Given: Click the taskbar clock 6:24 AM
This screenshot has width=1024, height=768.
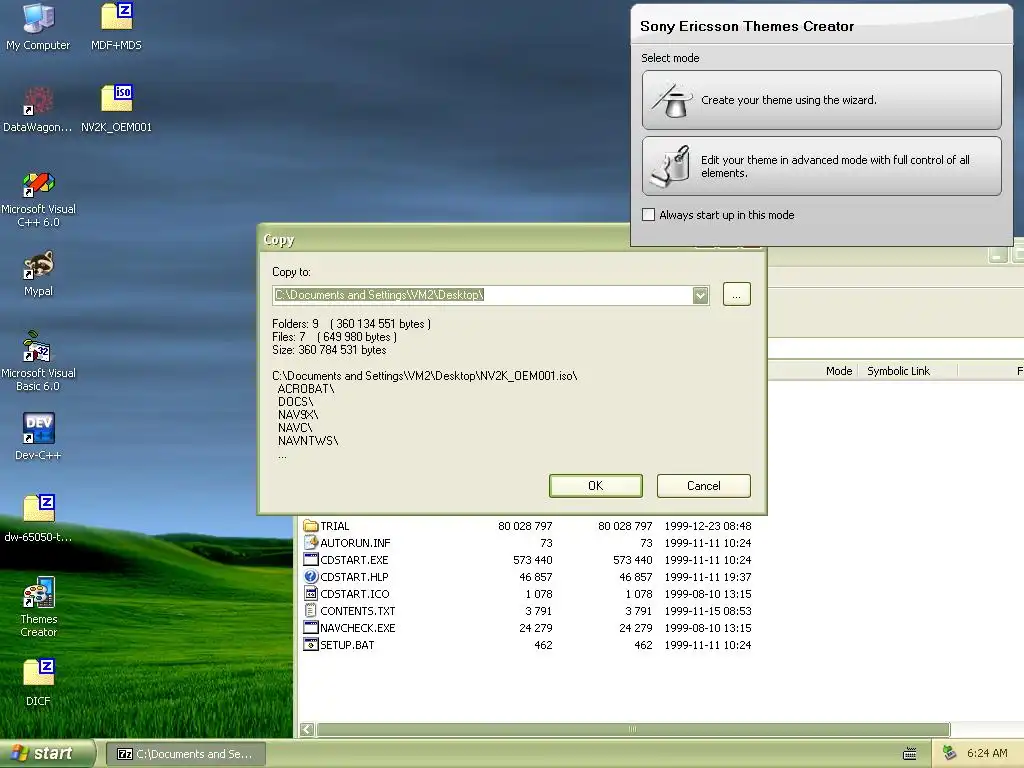Looking at the screenshot, I should (x=987, y=753).
